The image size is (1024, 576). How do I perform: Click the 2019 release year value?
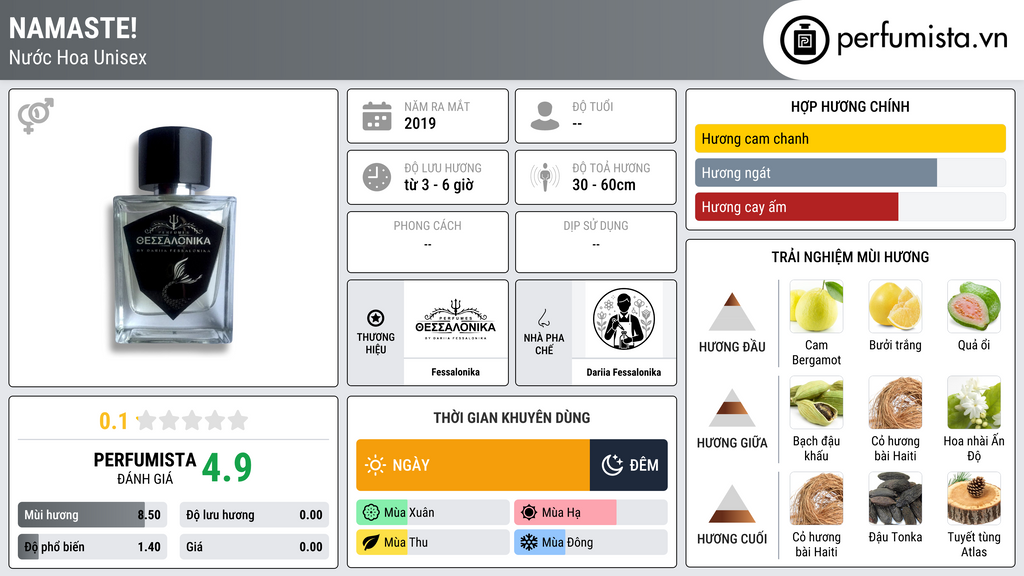coord(420,123)
